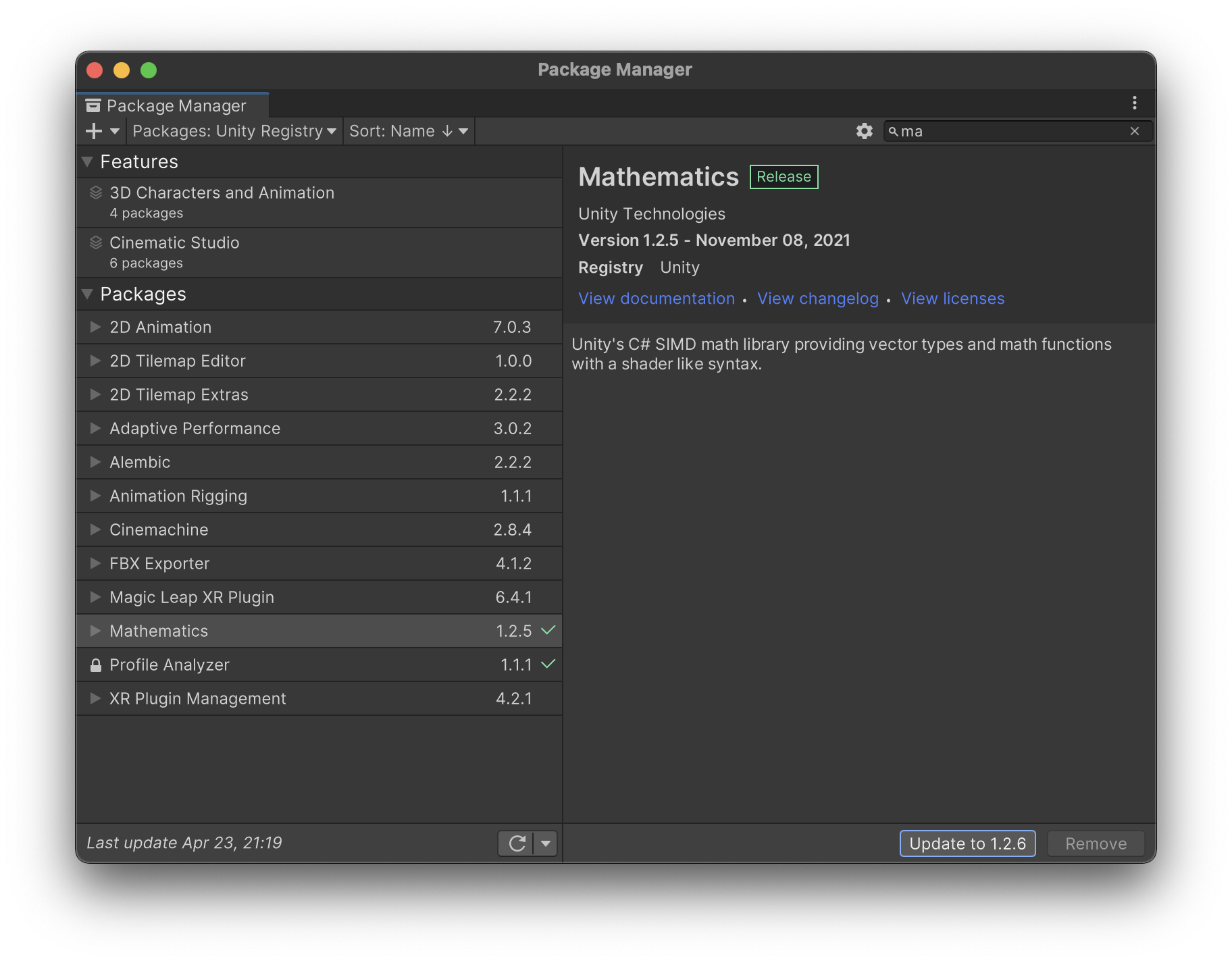1232x963 pixels.
Task: Expand the Animation Rigging package versions
Action: 95,496
